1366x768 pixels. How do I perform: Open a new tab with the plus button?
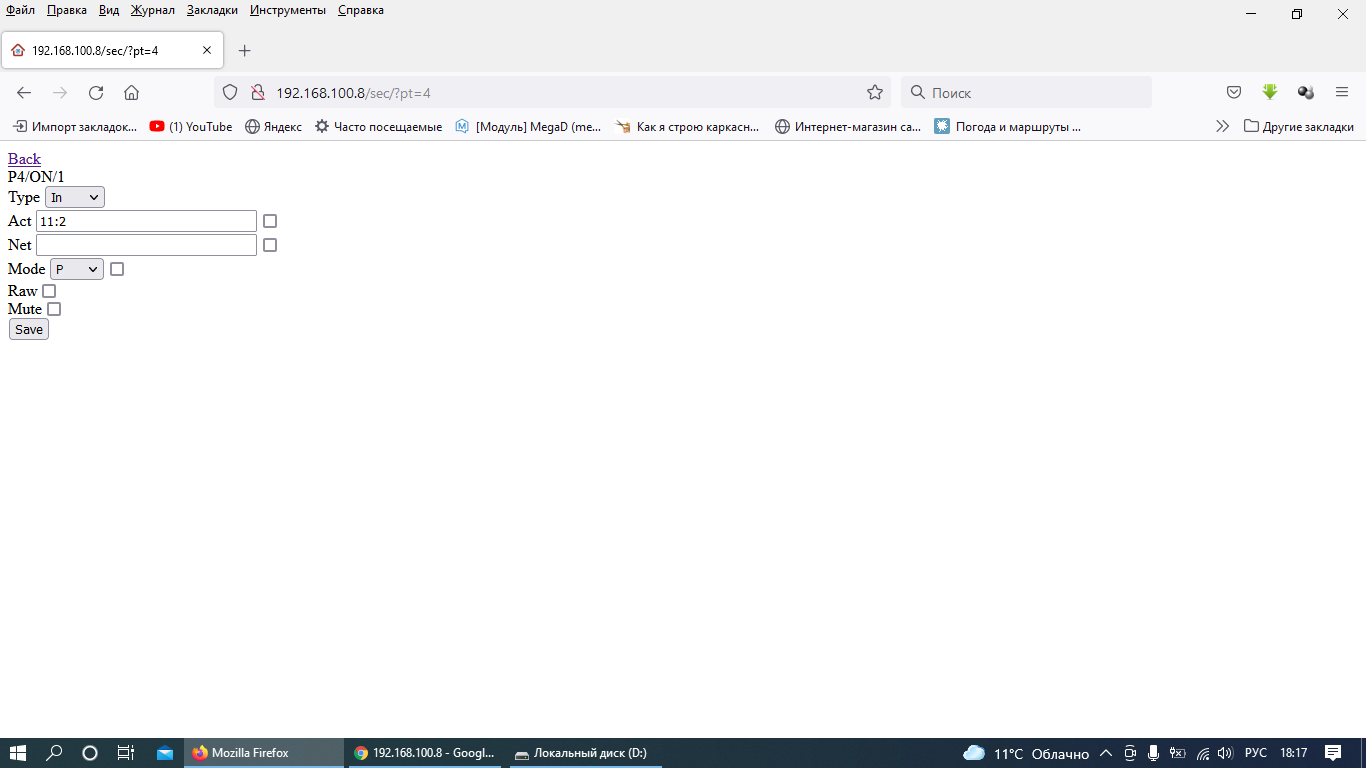tap(245, 51)
